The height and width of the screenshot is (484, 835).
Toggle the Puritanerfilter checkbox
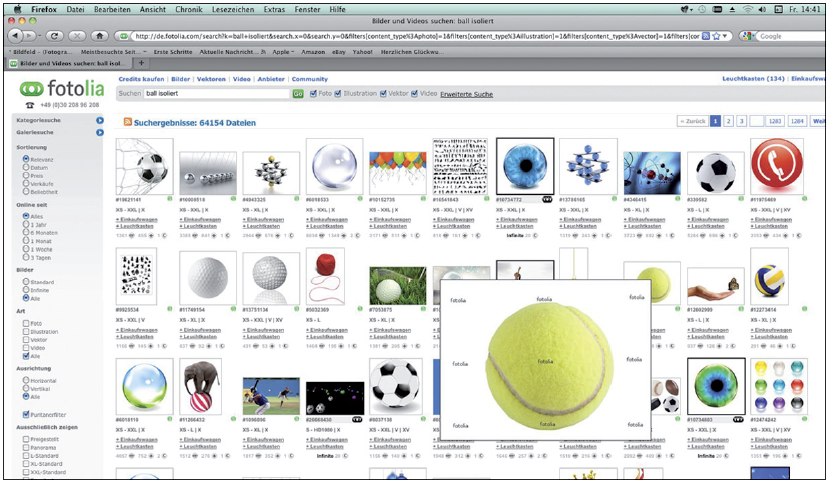(x=26, y=414)
